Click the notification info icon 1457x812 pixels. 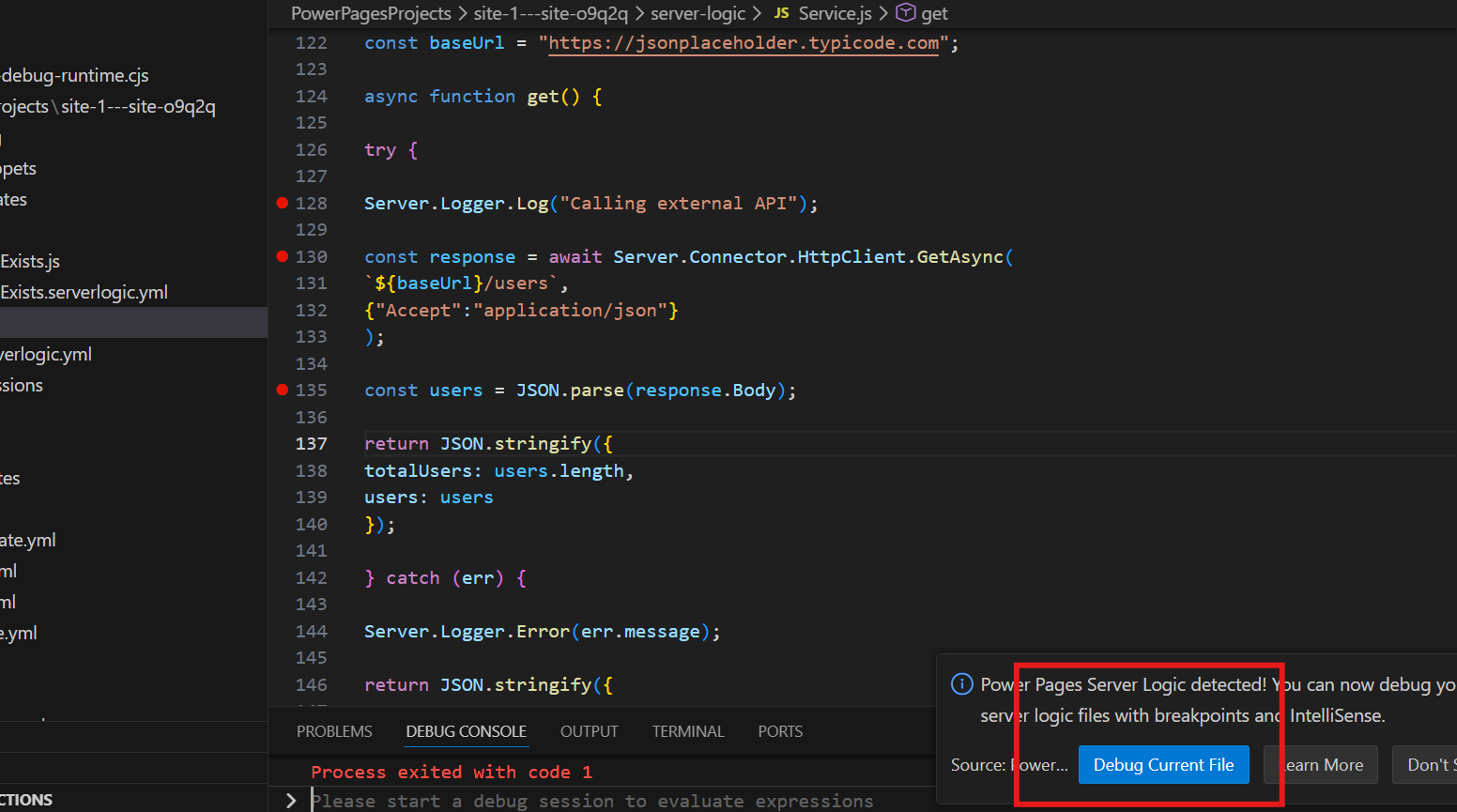pos(961,684)
